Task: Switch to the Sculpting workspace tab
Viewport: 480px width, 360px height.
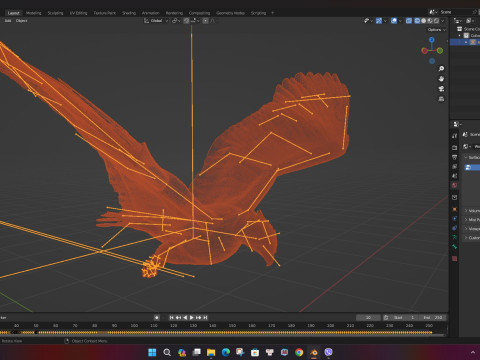Action: [x=55, y=13]
